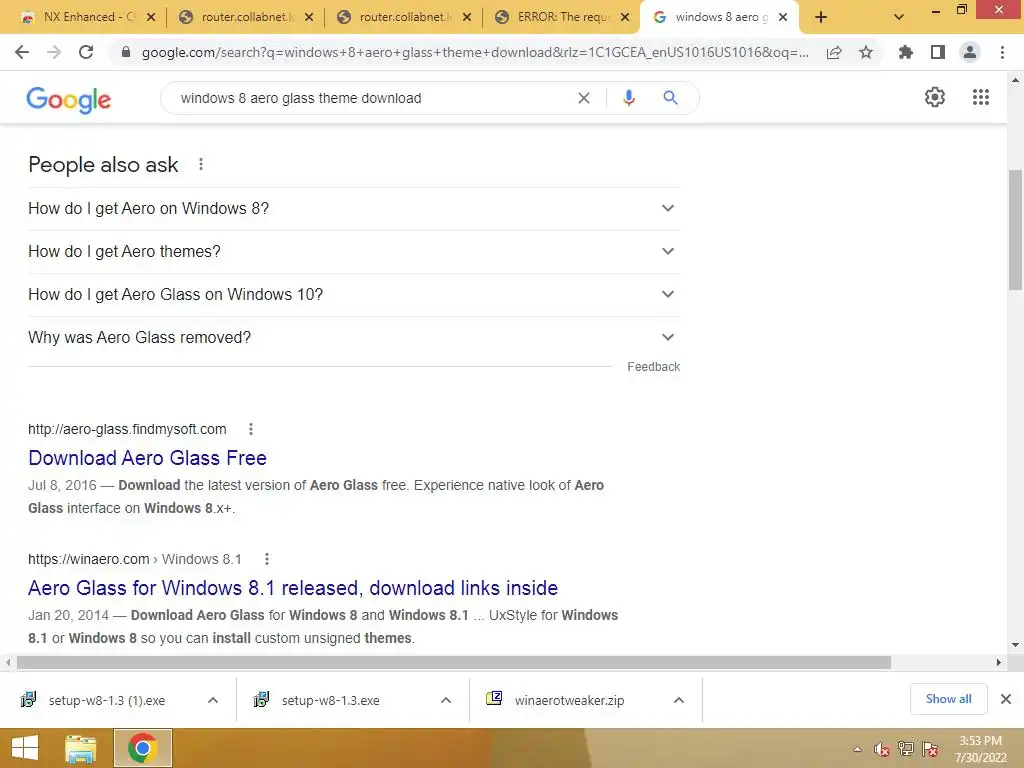Open Aero Glass for Windows 8.1 released link

(x=293, y=588)
